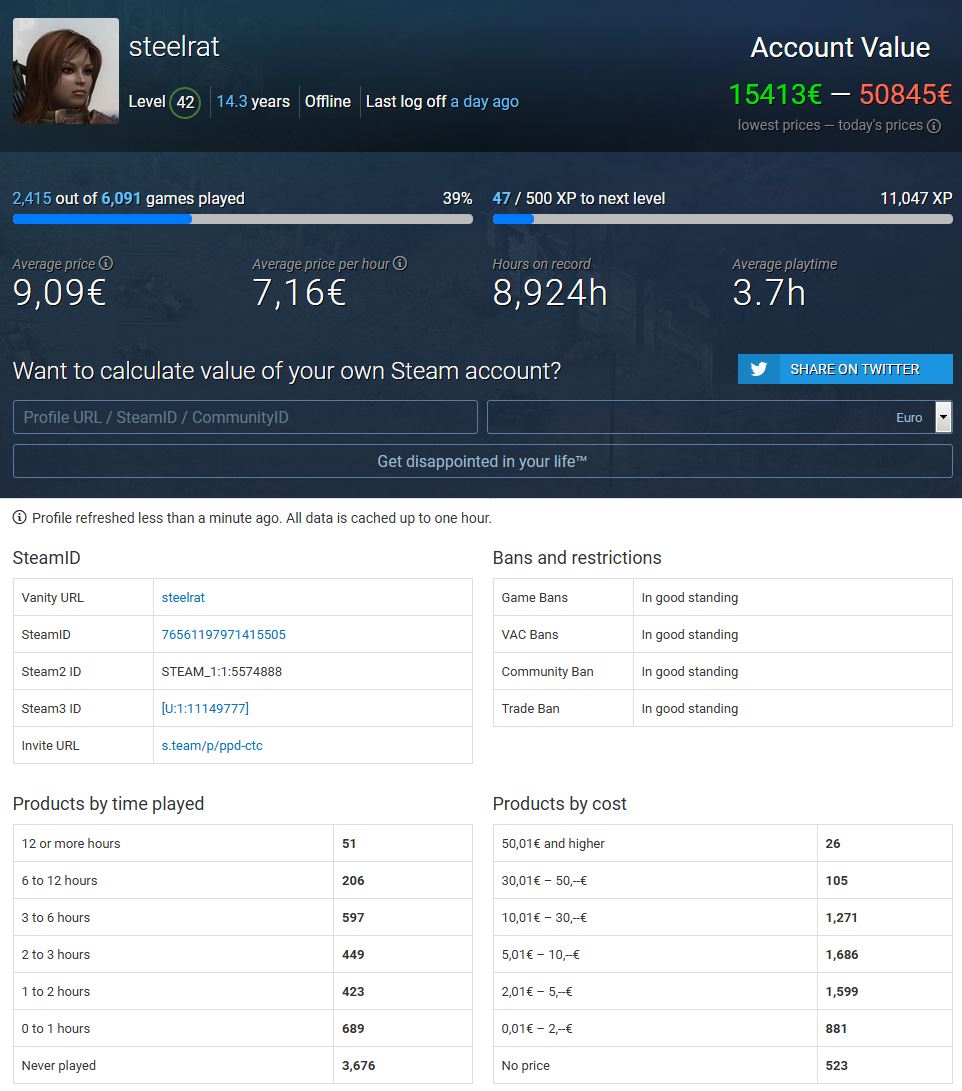
Task: Click the Game Bans row label
Action: (x=534, y=597)
